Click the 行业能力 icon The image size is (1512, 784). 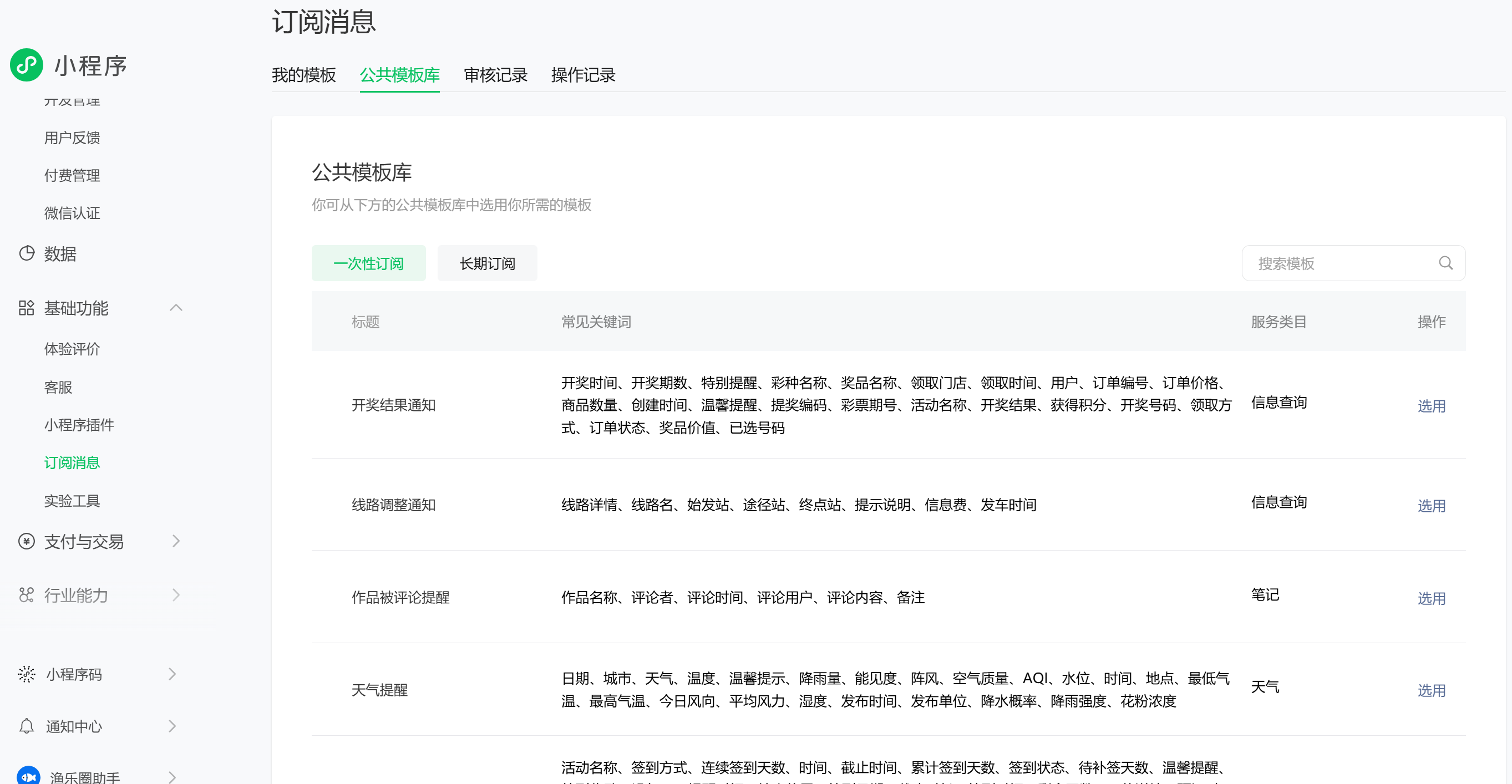tap(27, 595)
